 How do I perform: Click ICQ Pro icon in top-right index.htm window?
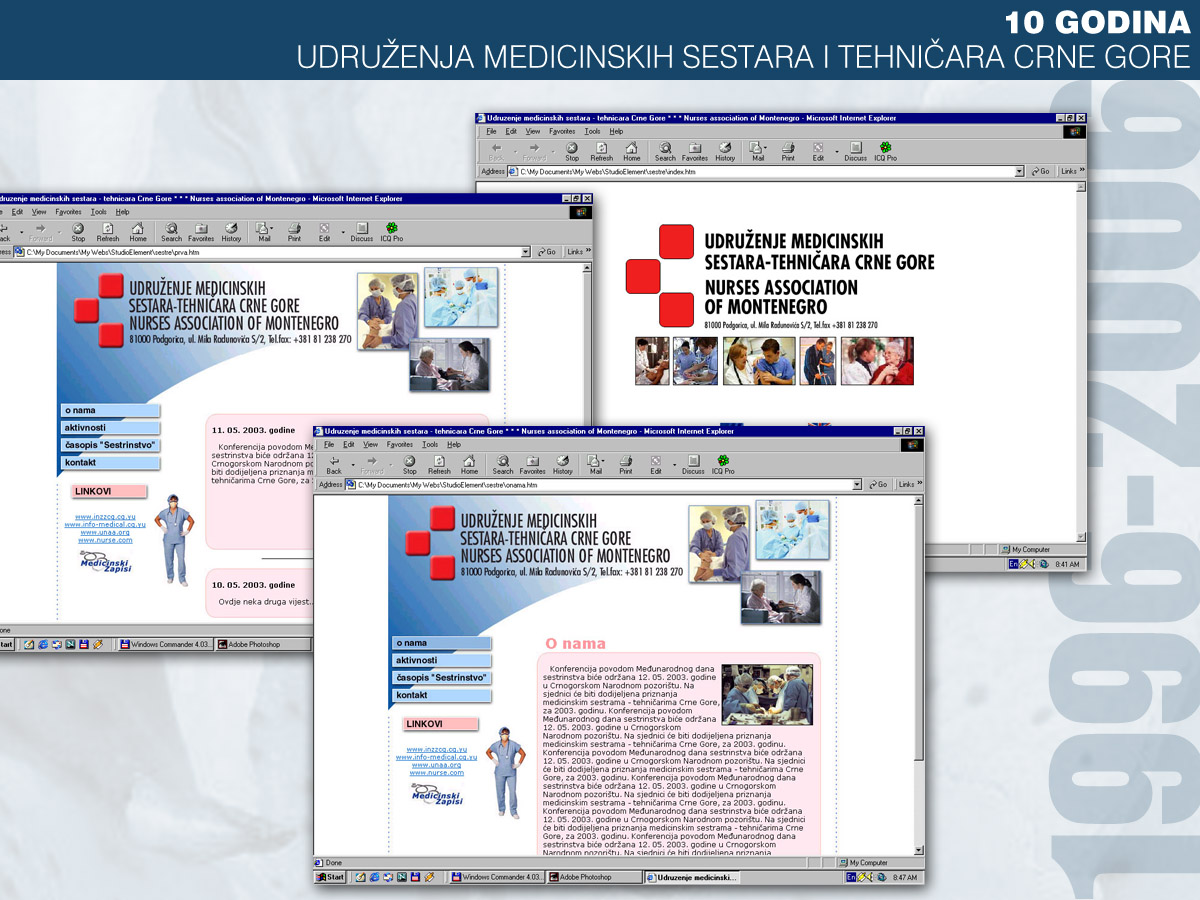pyautogui.click(x=885, y=149)
